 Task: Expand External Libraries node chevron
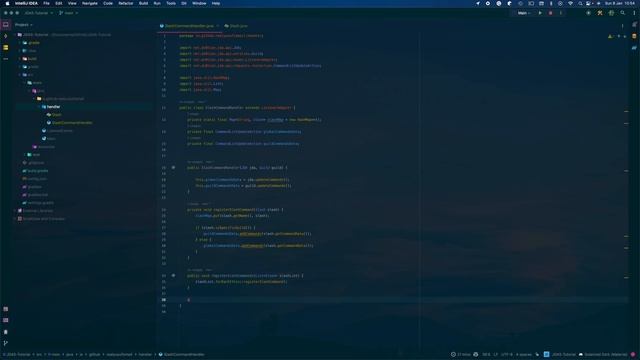coord(15,211)
